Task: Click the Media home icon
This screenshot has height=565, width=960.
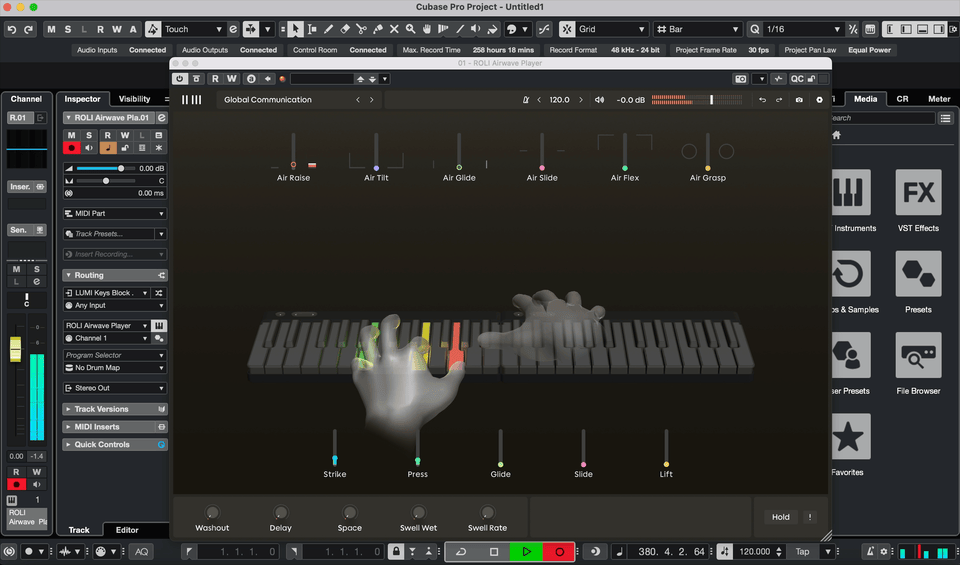Action: pyautogui.click(x=836, y=135)
